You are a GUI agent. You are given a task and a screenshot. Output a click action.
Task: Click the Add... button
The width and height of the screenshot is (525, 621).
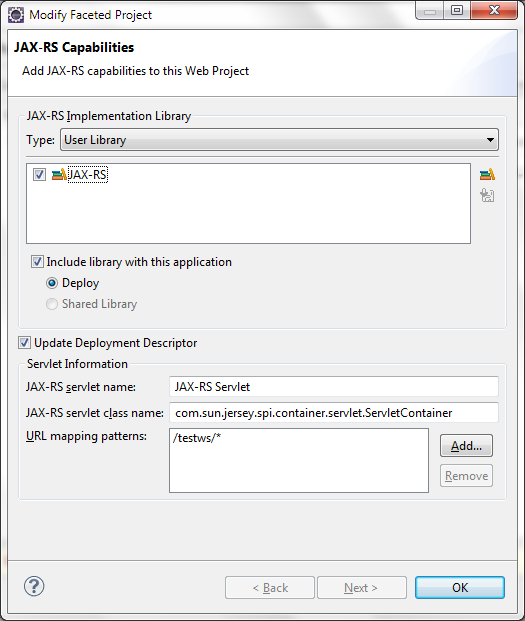pyautogui.click(x=466, y=446)
